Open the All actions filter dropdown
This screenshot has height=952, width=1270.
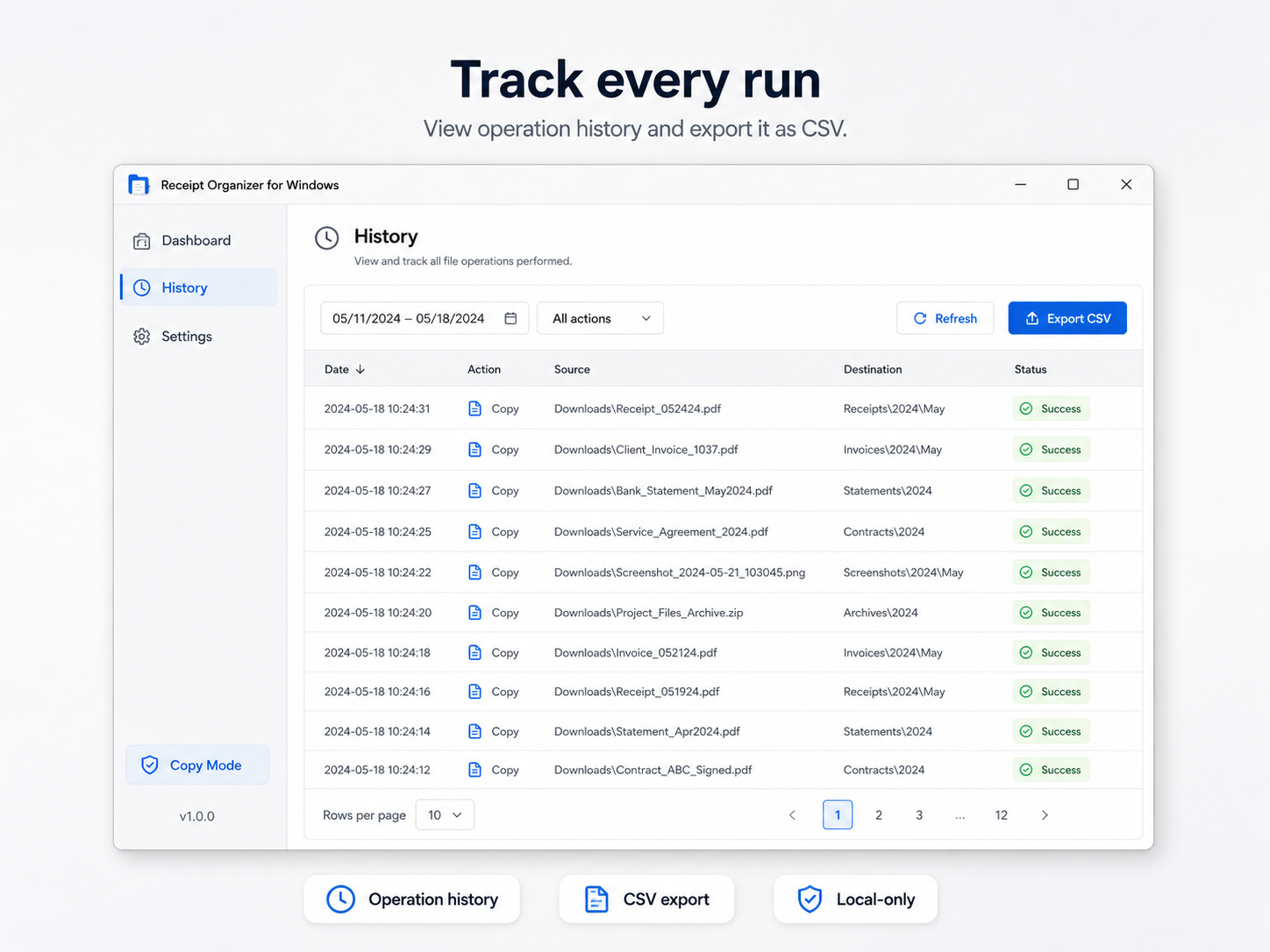(x=600, y=318)
